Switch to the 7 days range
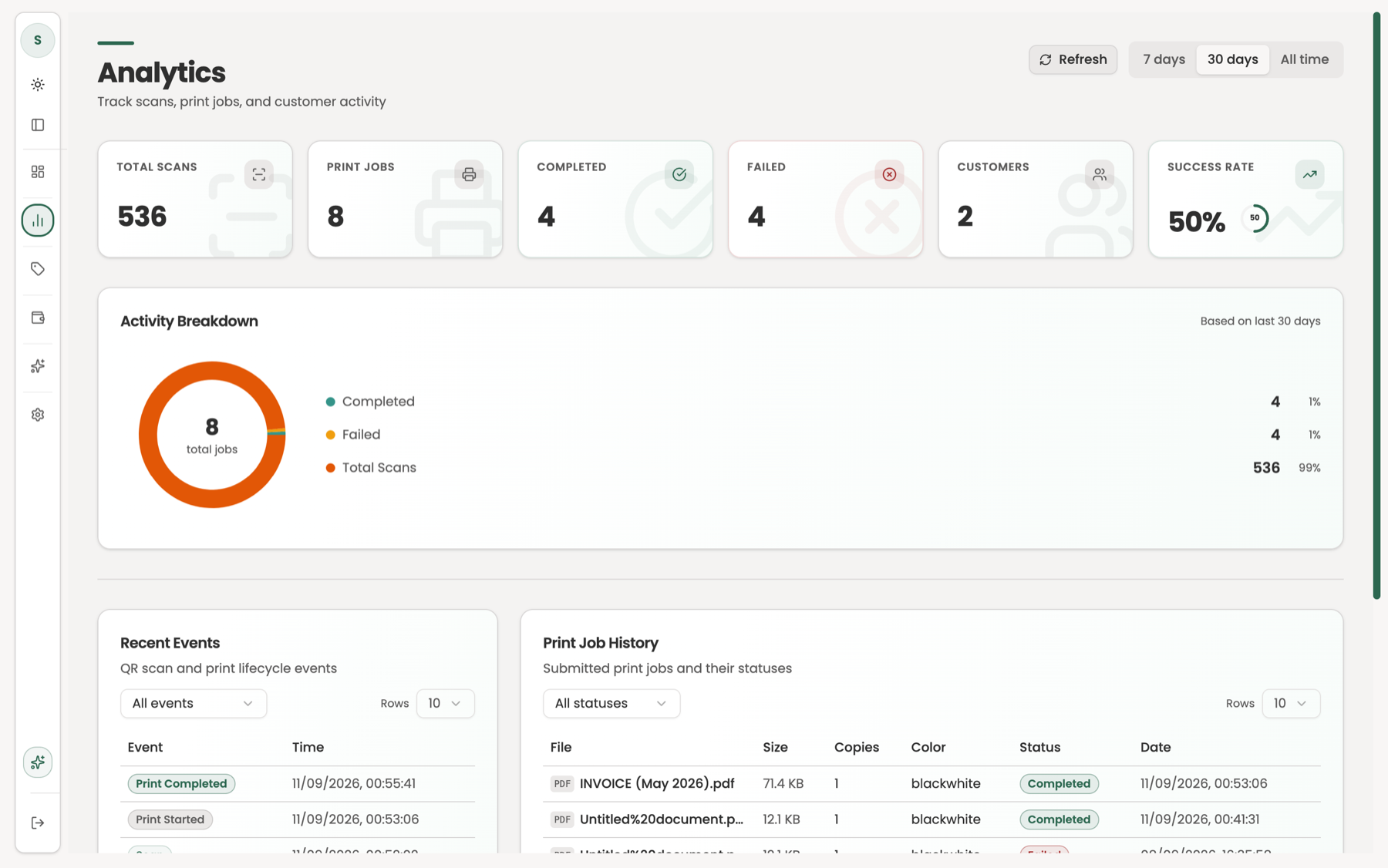 [1164, 59]
